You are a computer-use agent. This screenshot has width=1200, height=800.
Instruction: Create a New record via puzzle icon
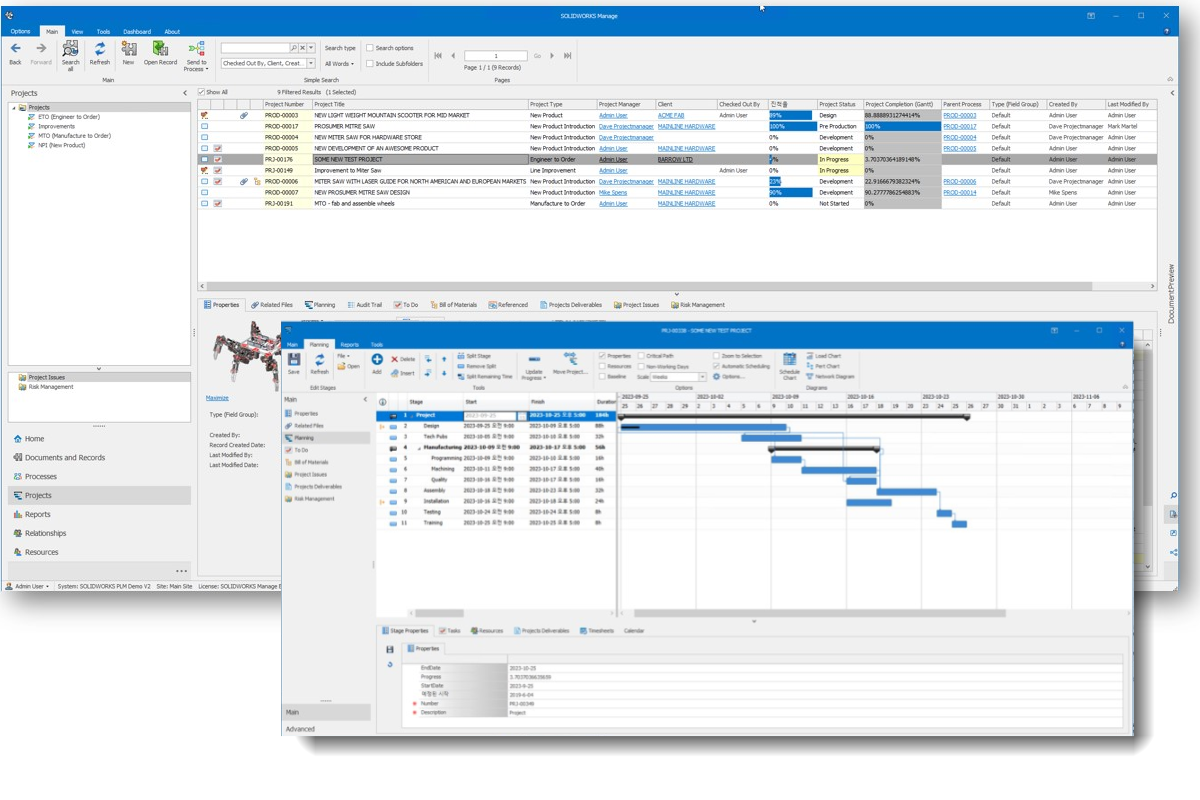[x=128, y=48]
